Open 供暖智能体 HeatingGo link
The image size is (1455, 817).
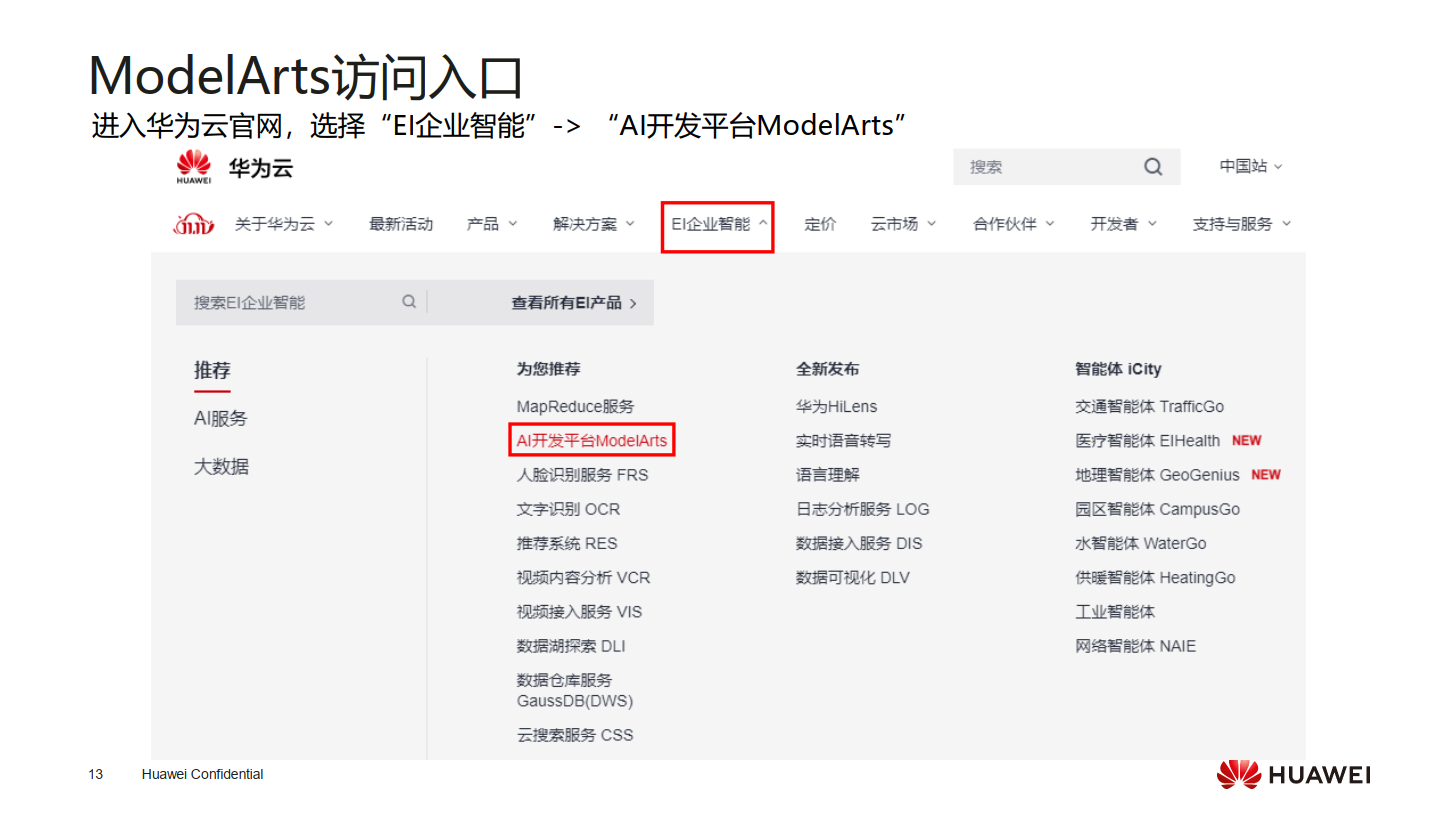(x=1155, y=578)
